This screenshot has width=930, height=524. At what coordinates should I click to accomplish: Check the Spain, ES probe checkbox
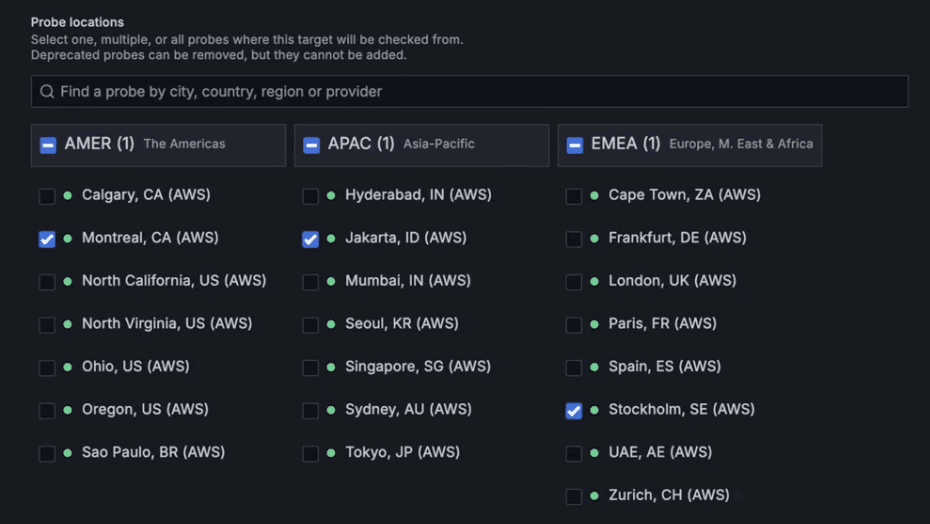click(574, 367)
